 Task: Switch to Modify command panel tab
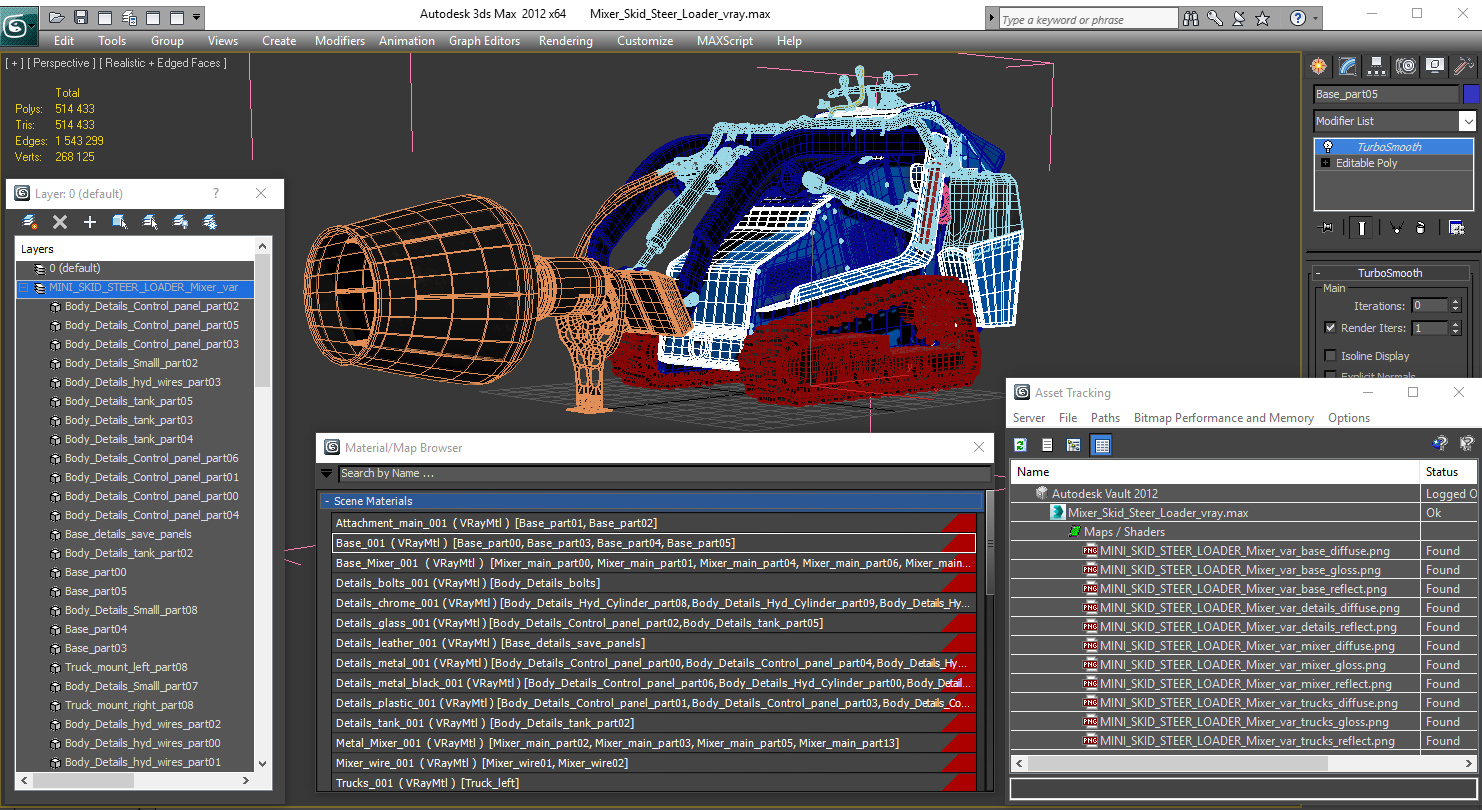tap(1348, 66)
